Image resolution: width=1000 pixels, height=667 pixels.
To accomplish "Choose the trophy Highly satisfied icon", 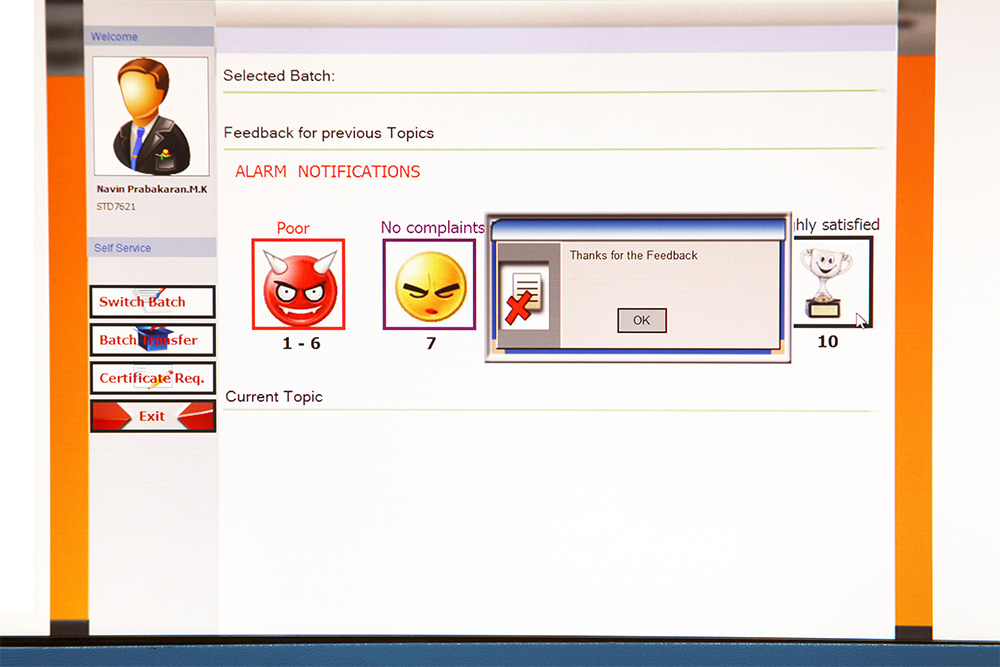I will point(831,281).
